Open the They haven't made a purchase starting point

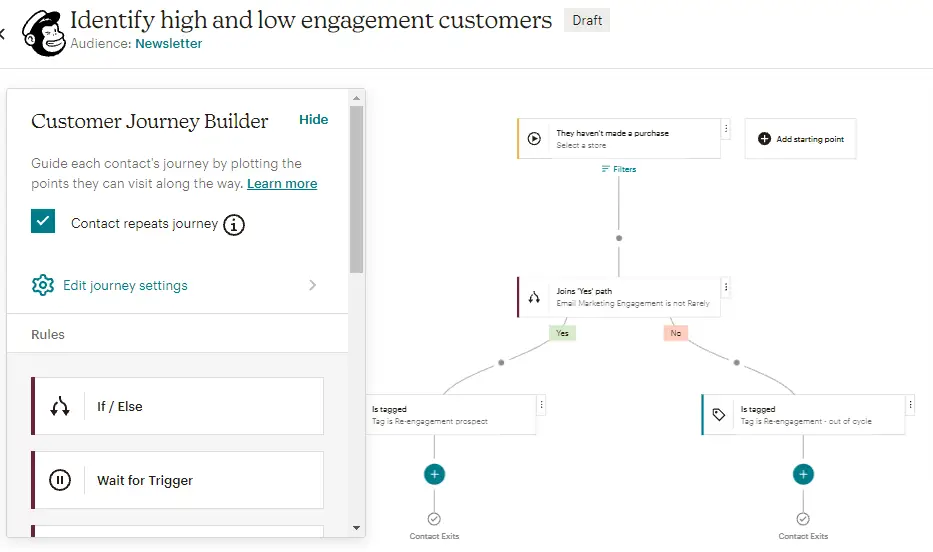pos(619,139)
